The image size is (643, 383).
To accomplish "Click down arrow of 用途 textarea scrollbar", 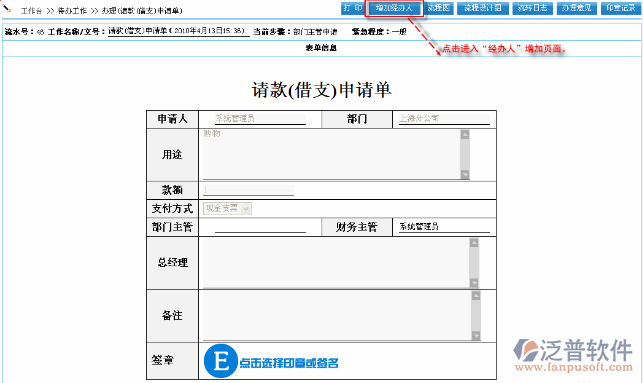I will click(465, 175).
